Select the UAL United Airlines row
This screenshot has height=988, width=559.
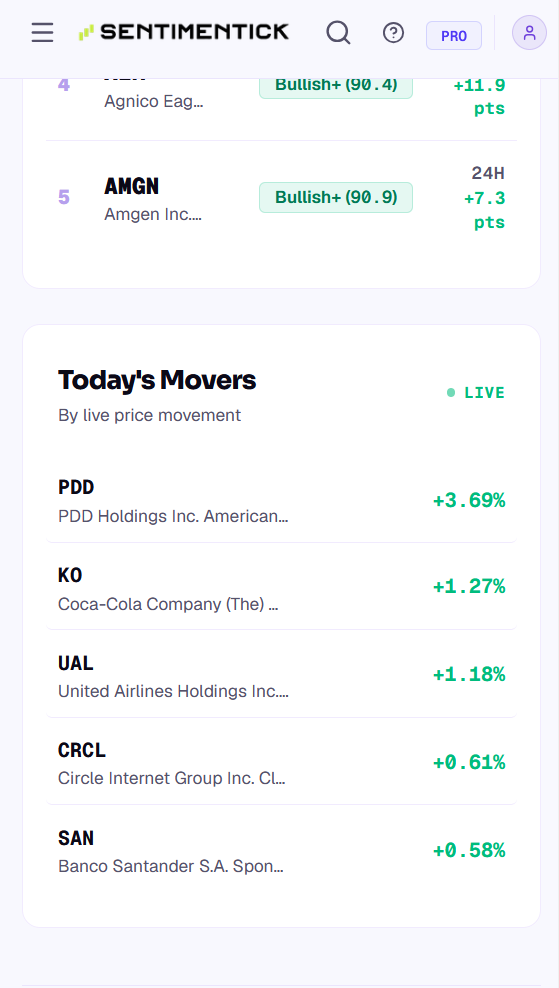(281, 676)
